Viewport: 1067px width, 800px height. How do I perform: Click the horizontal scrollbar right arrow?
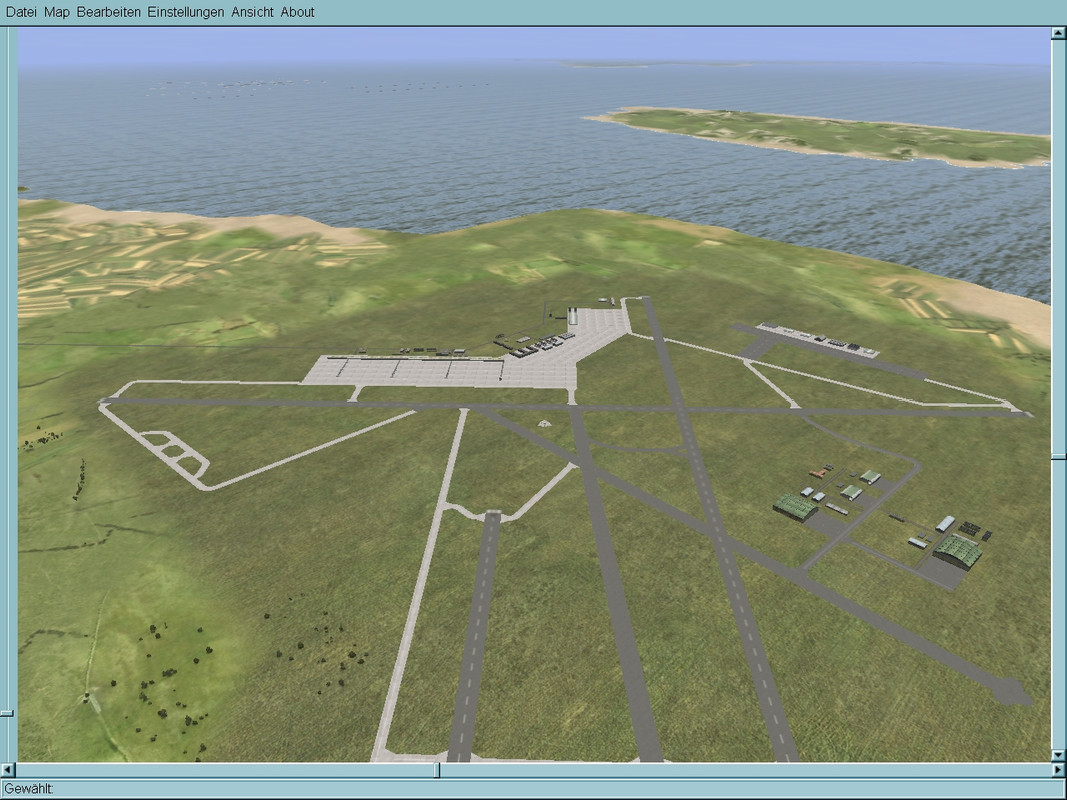pyautogui.click(x=1059, y=770)
